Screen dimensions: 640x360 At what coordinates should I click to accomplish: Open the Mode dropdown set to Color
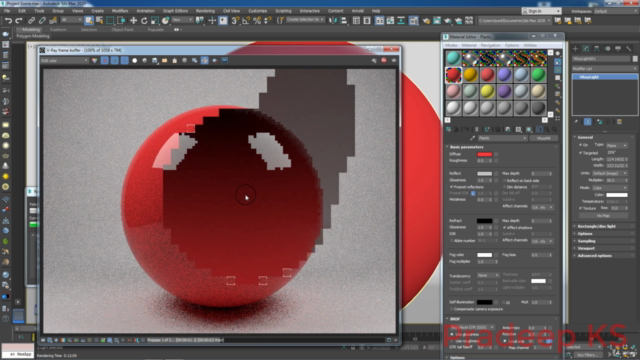coord(610,188)
